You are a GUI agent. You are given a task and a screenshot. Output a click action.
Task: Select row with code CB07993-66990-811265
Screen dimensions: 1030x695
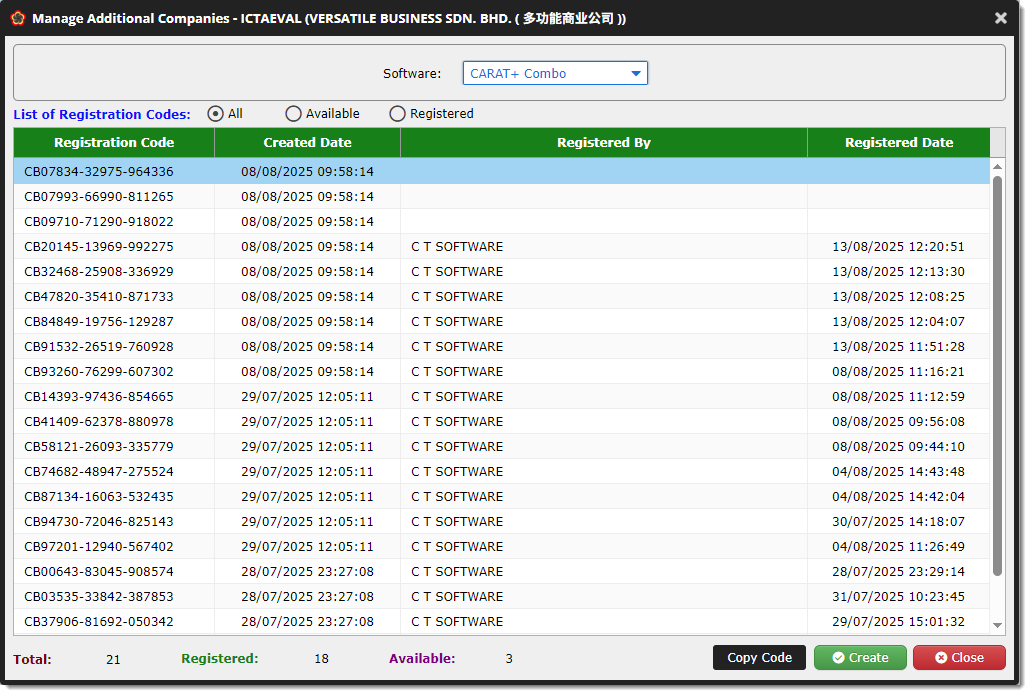point(99,197)
